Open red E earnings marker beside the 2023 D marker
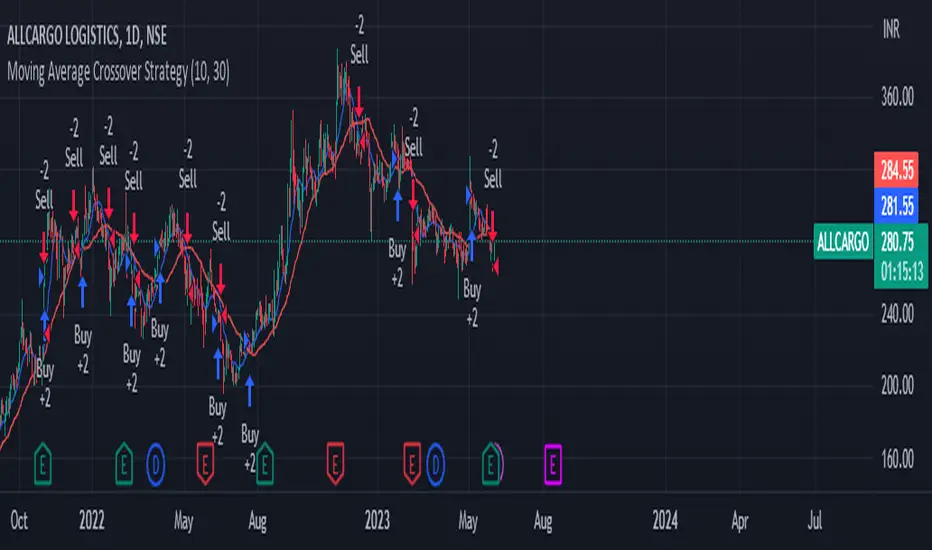 click(412, 464)
